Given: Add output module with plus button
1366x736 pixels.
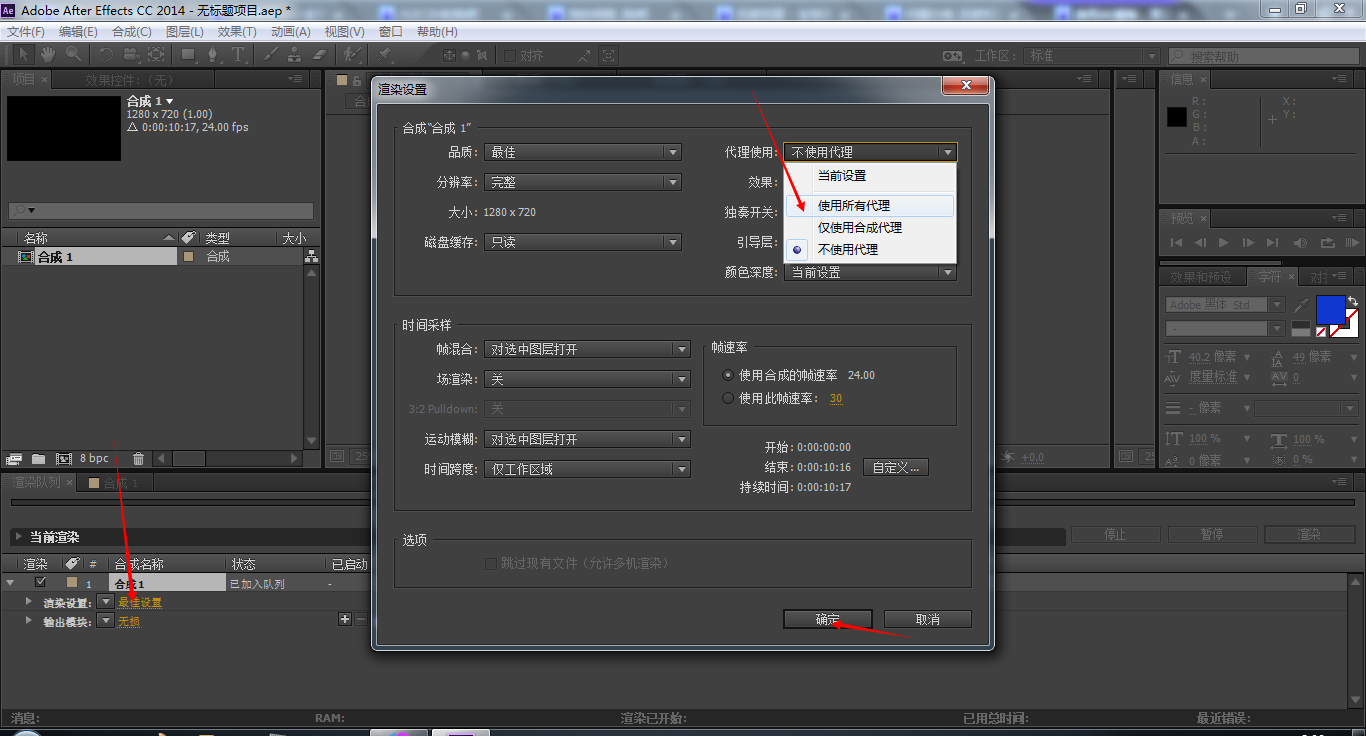Looking at the screenshot, I should coord(345,620).
